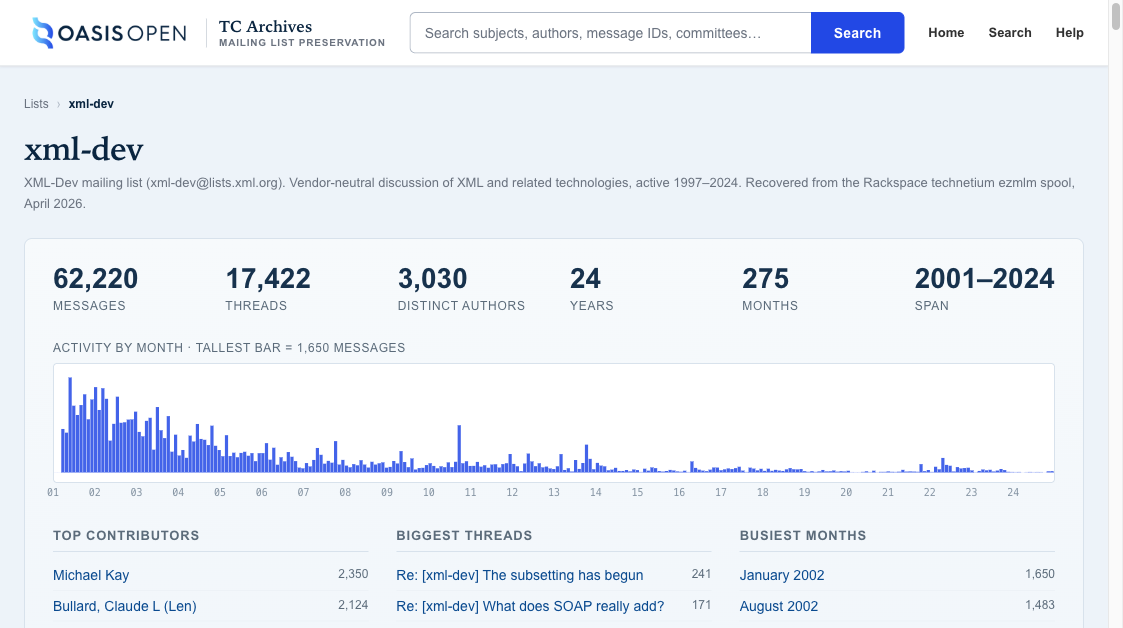Open the Home nav item
Image resolution: width=1123 pixels, height=628 pixels.
pos(946,33)
